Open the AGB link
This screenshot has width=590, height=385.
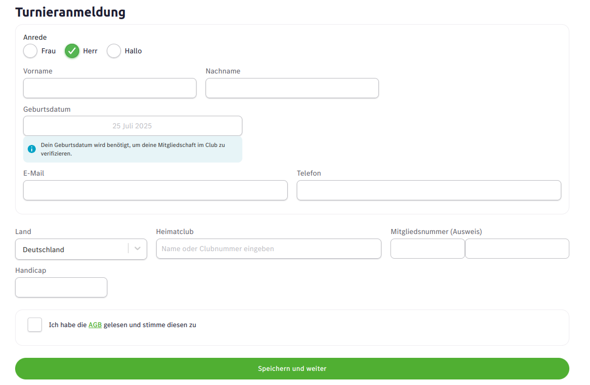(95, 325)
